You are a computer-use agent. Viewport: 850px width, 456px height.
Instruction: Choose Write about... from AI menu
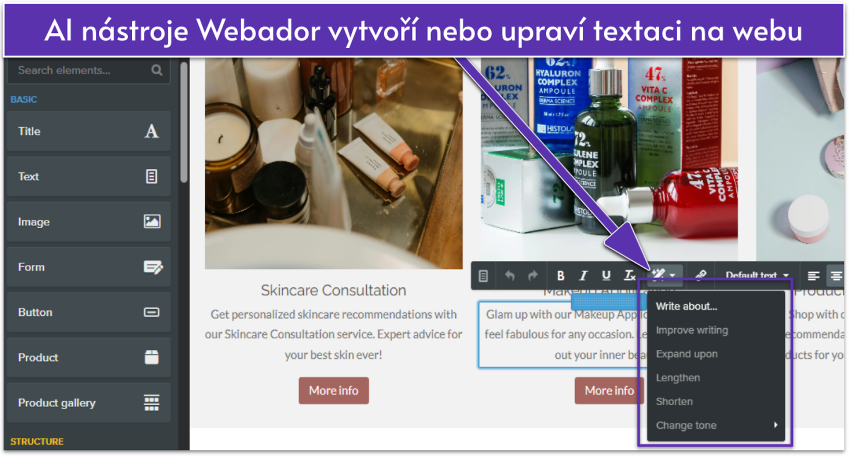tap(716, 306)
